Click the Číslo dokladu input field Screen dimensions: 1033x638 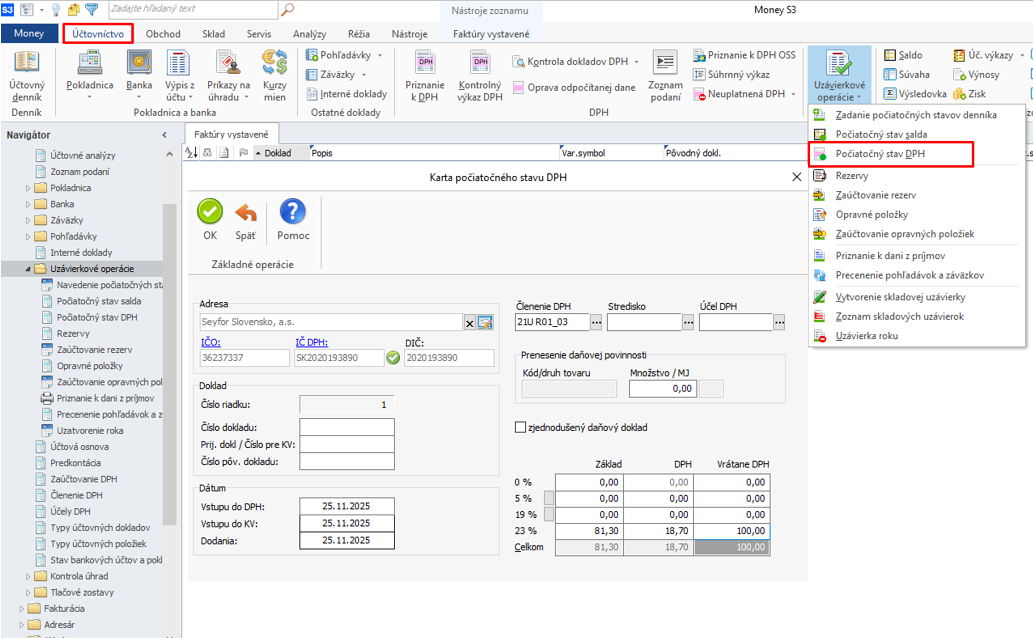click(x=346, y=427)
